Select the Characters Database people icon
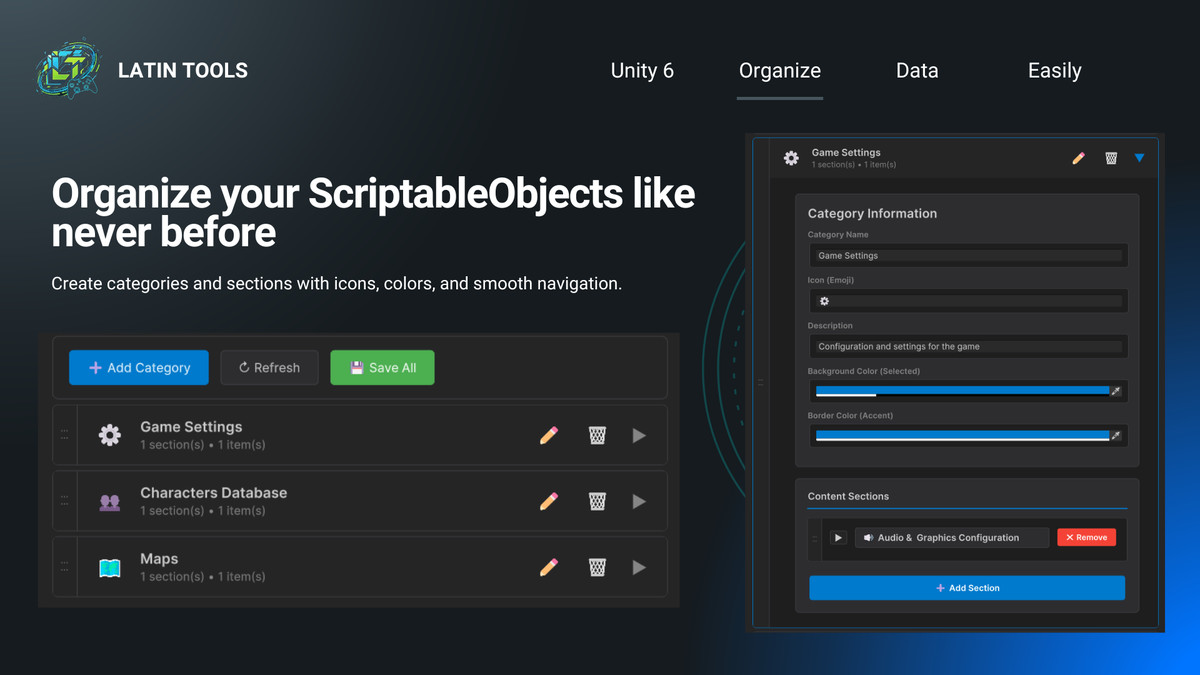1200x675 pixels. click(110, 500)
